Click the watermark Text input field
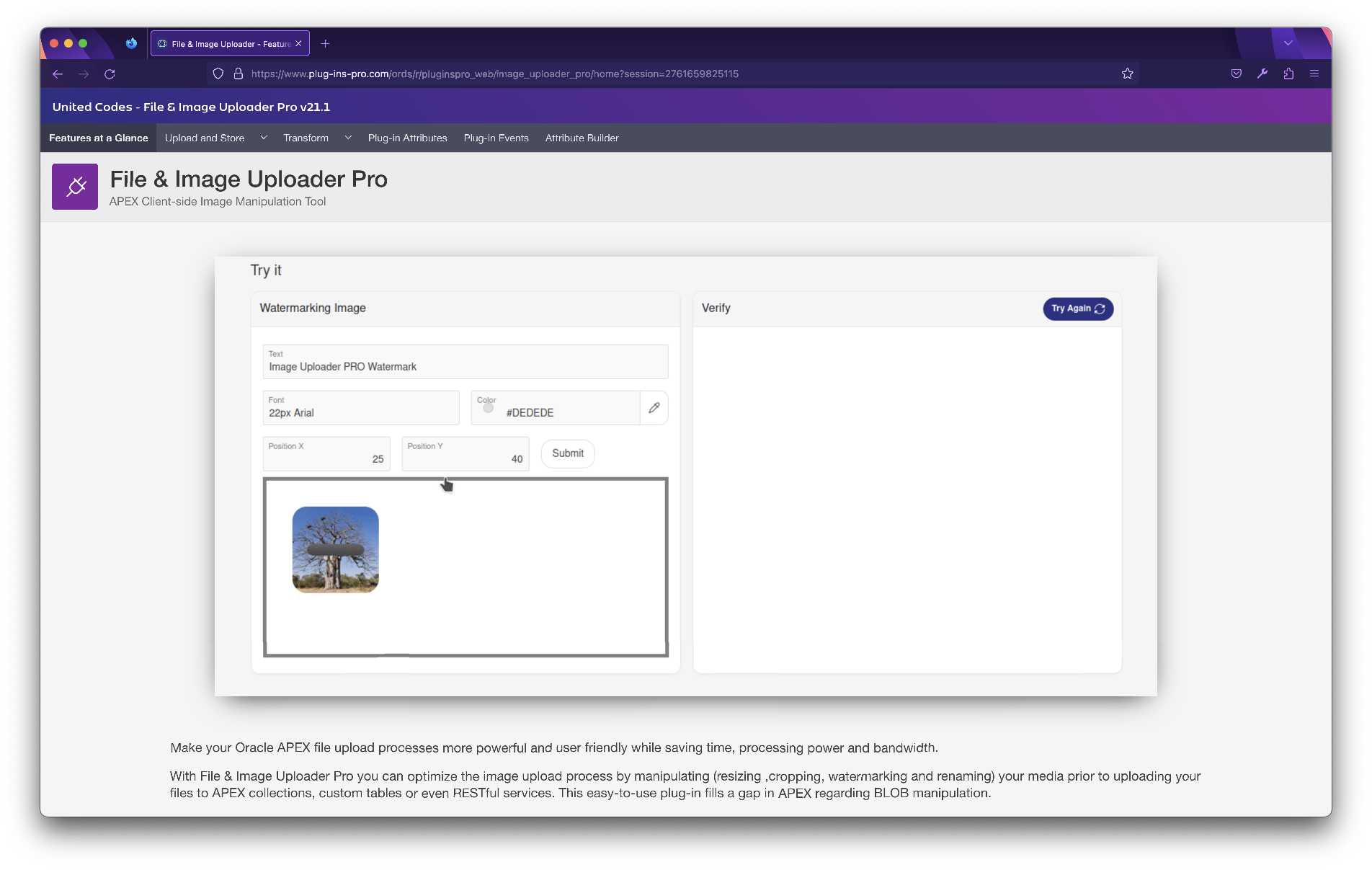This screenshot has height=870, width=1372. point(465,362)
